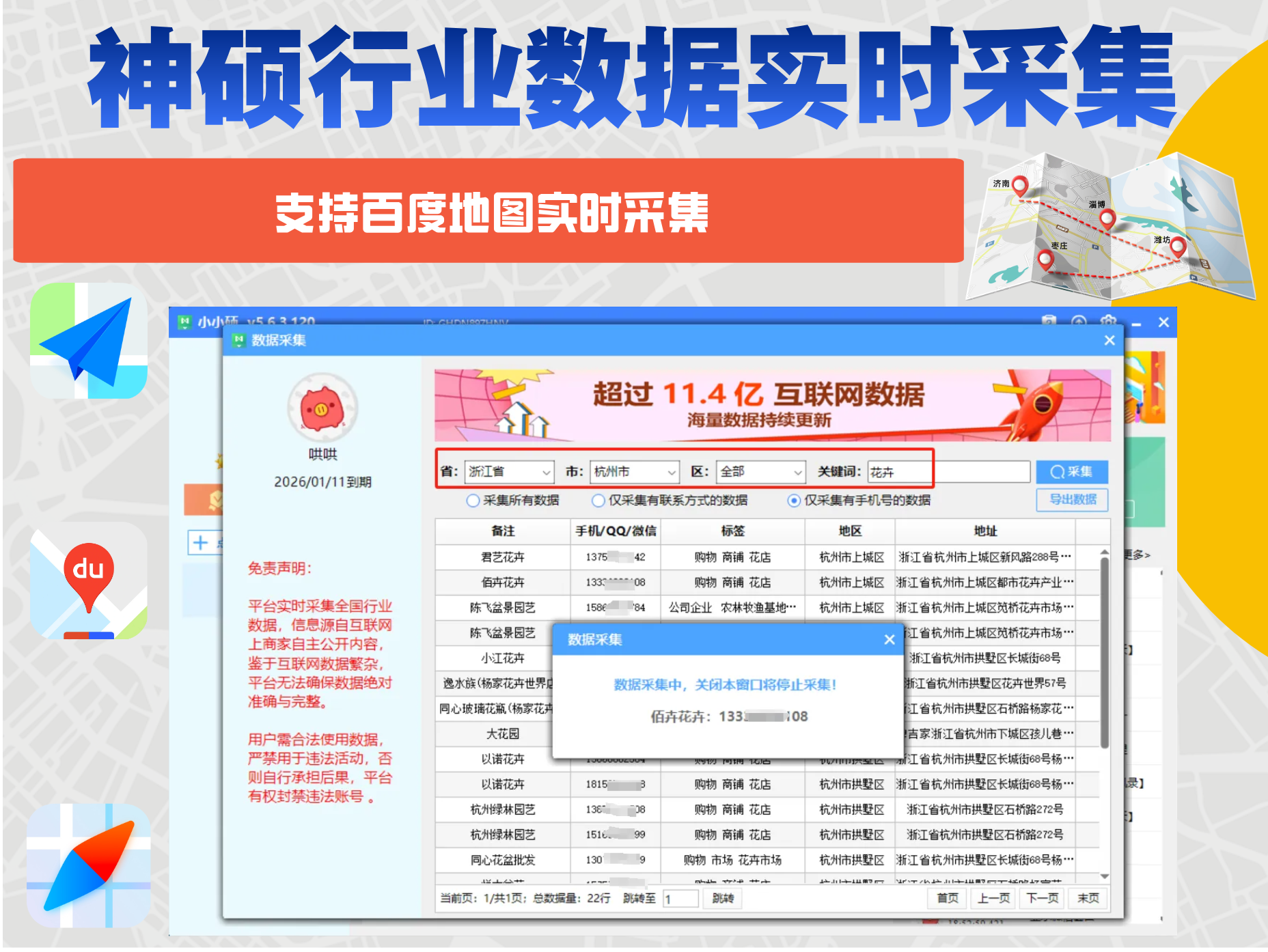Image resolution: width=1268 pixels, height=952 pixels.
Task: Open settings via gear icon in main title bar
Action: tap(1108, 322)
